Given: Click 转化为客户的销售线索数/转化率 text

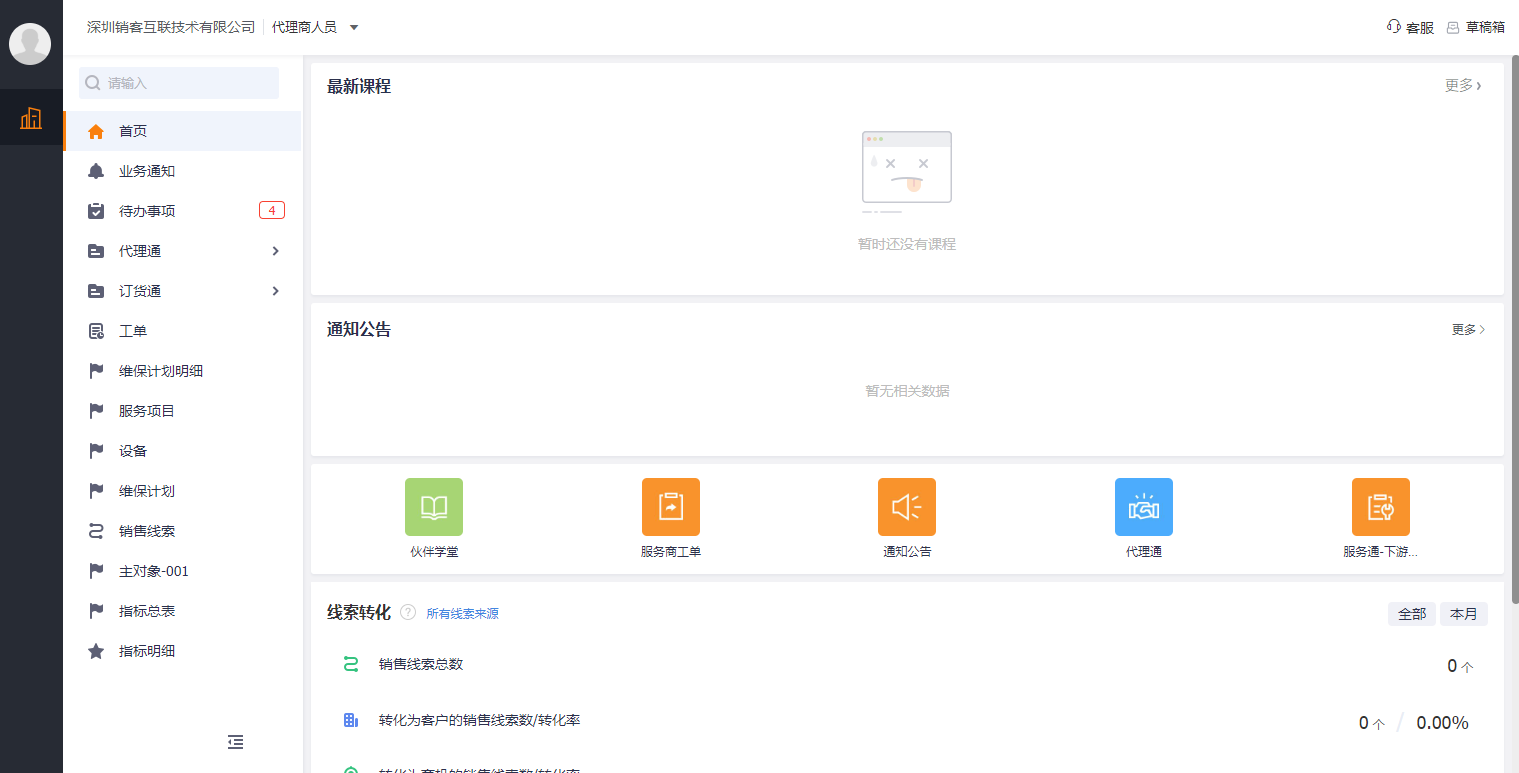Looking at the screenshot, I should pos(480,720).
